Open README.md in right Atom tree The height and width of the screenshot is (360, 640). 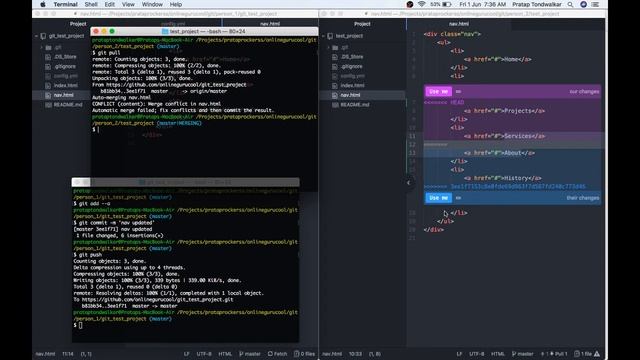pyautogui.click(x=355, y=104)
